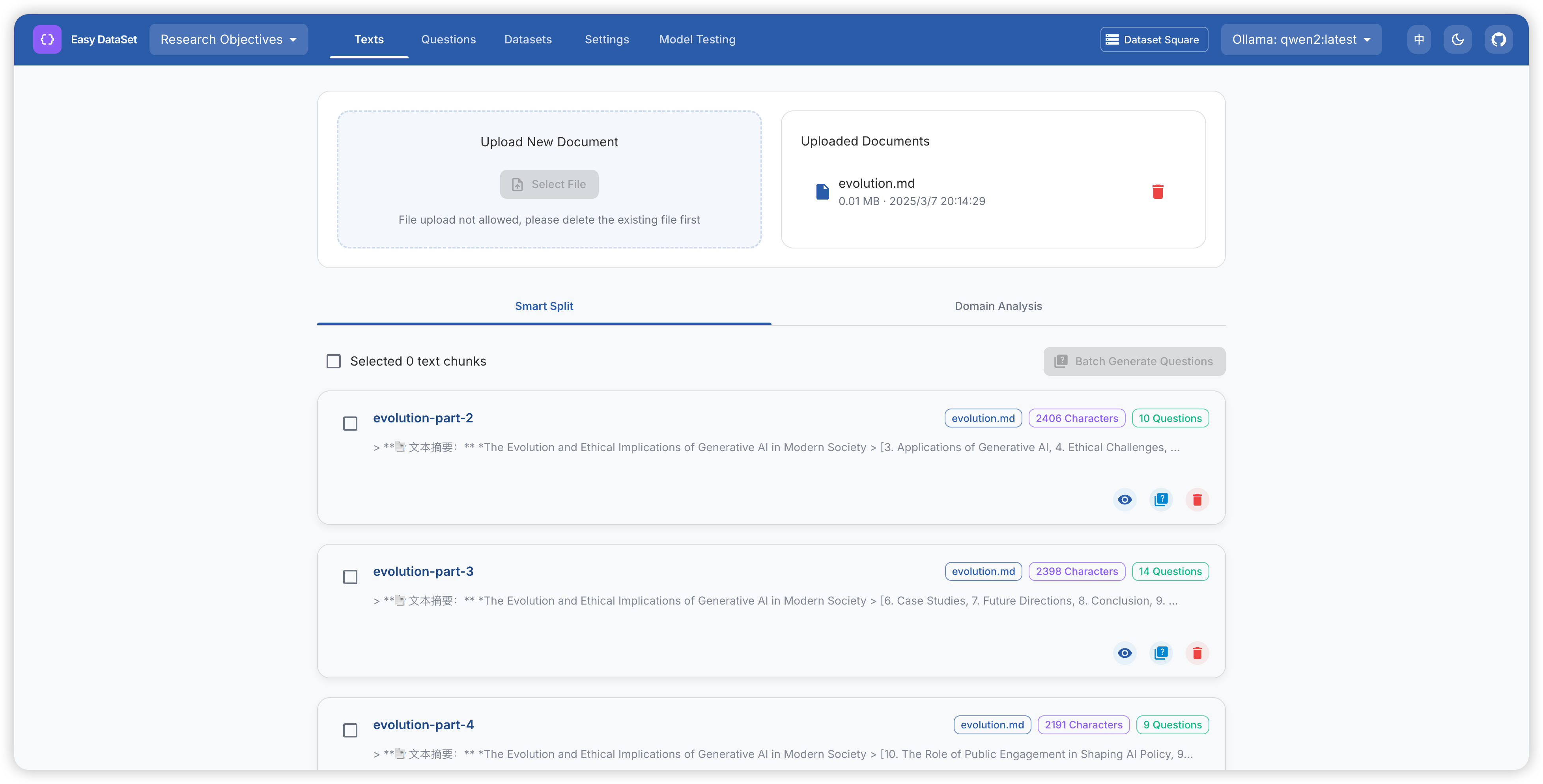Toggle dark mode moon icon
1543x784 pixels.
(1457, 39)
